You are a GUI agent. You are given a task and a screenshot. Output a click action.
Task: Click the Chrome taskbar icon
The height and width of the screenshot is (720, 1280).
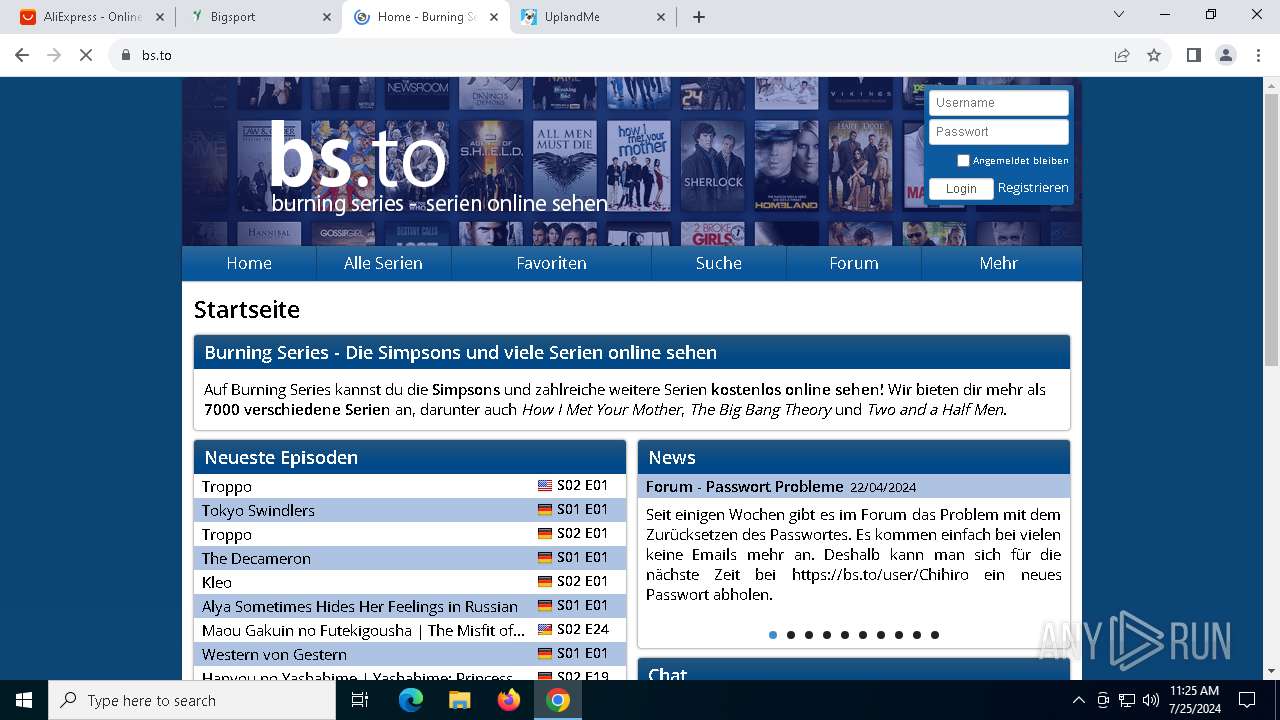(558, 700)
